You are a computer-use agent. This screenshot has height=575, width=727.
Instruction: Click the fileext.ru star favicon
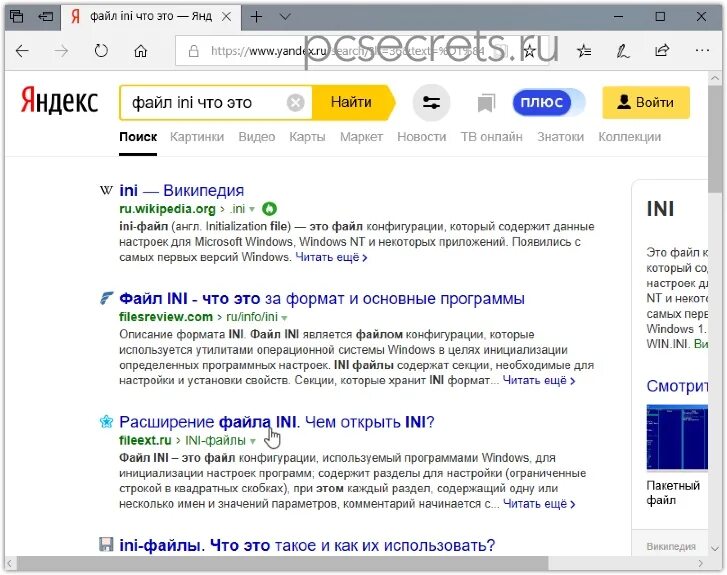pyautogui.click(x=106, y=421)
